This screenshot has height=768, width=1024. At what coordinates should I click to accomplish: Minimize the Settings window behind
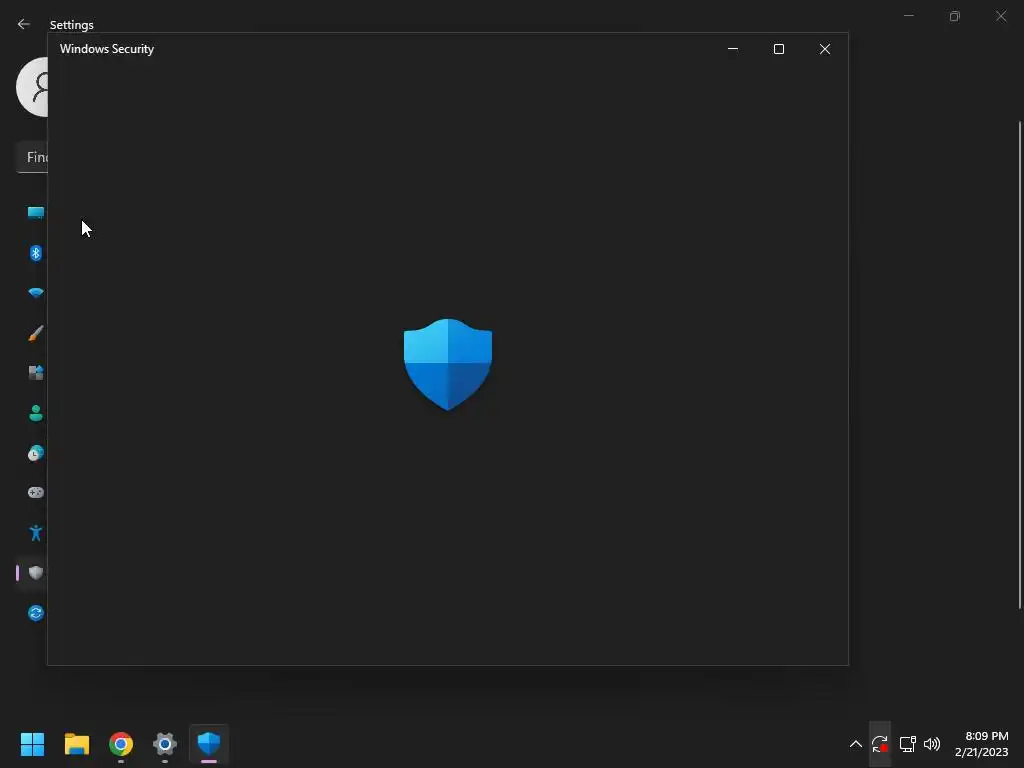tap(908, 16)
